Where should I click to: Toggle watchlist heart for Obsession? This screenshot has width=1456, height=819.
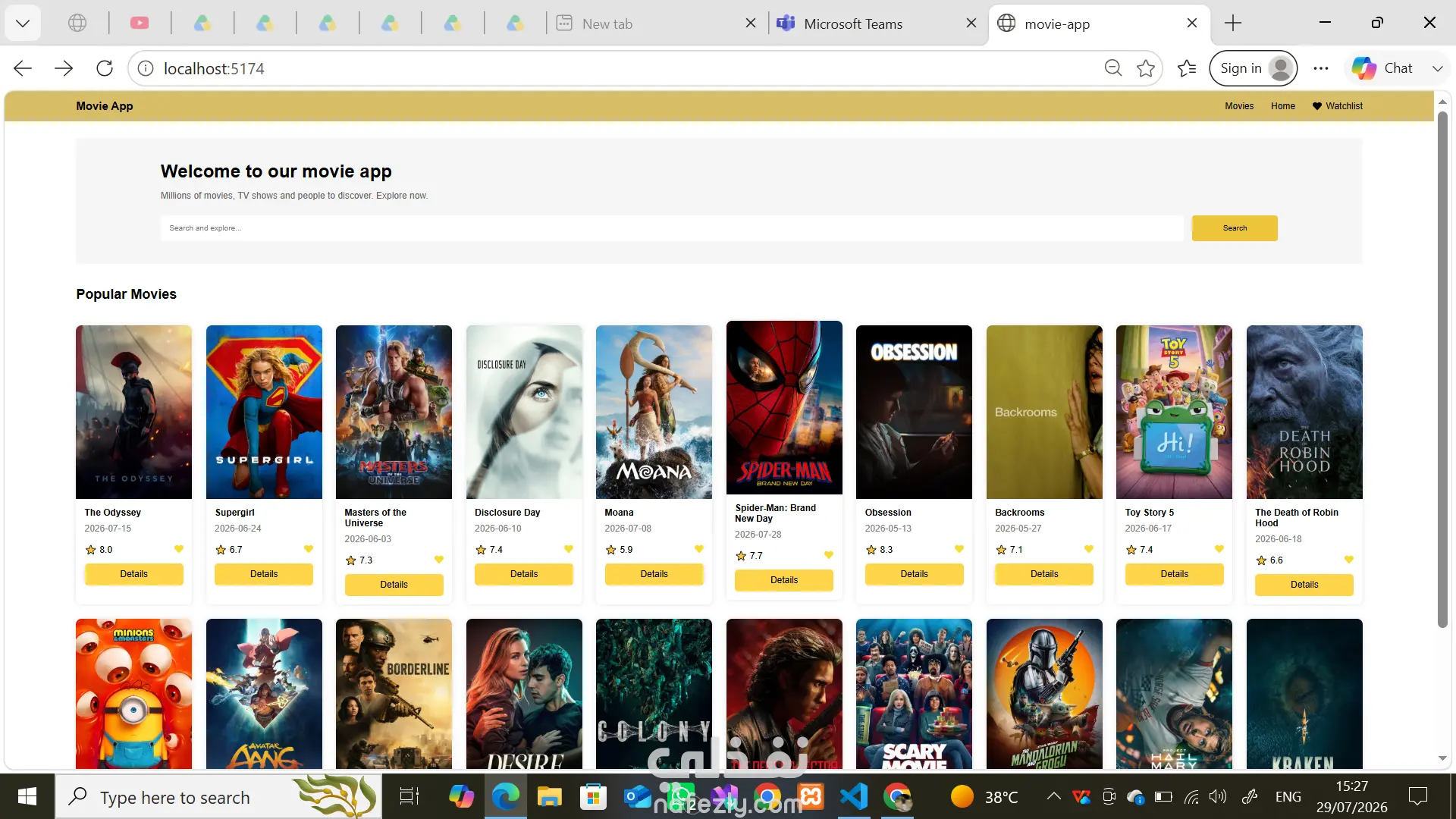click(x=959, y=549)
